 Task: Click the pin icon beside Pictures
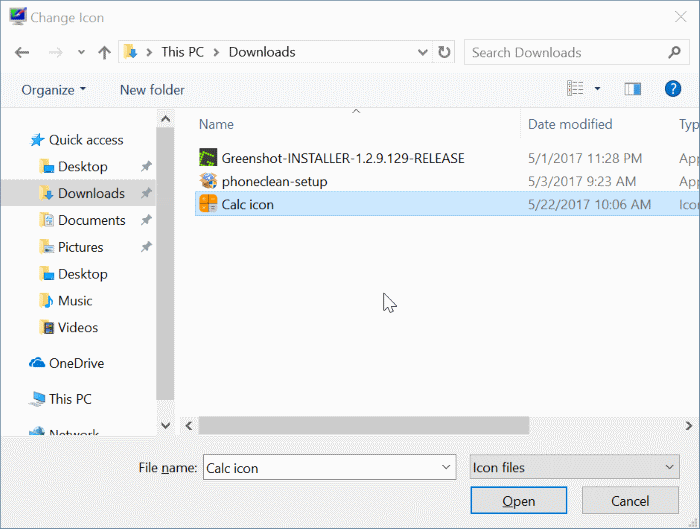(x=146, y=246)
